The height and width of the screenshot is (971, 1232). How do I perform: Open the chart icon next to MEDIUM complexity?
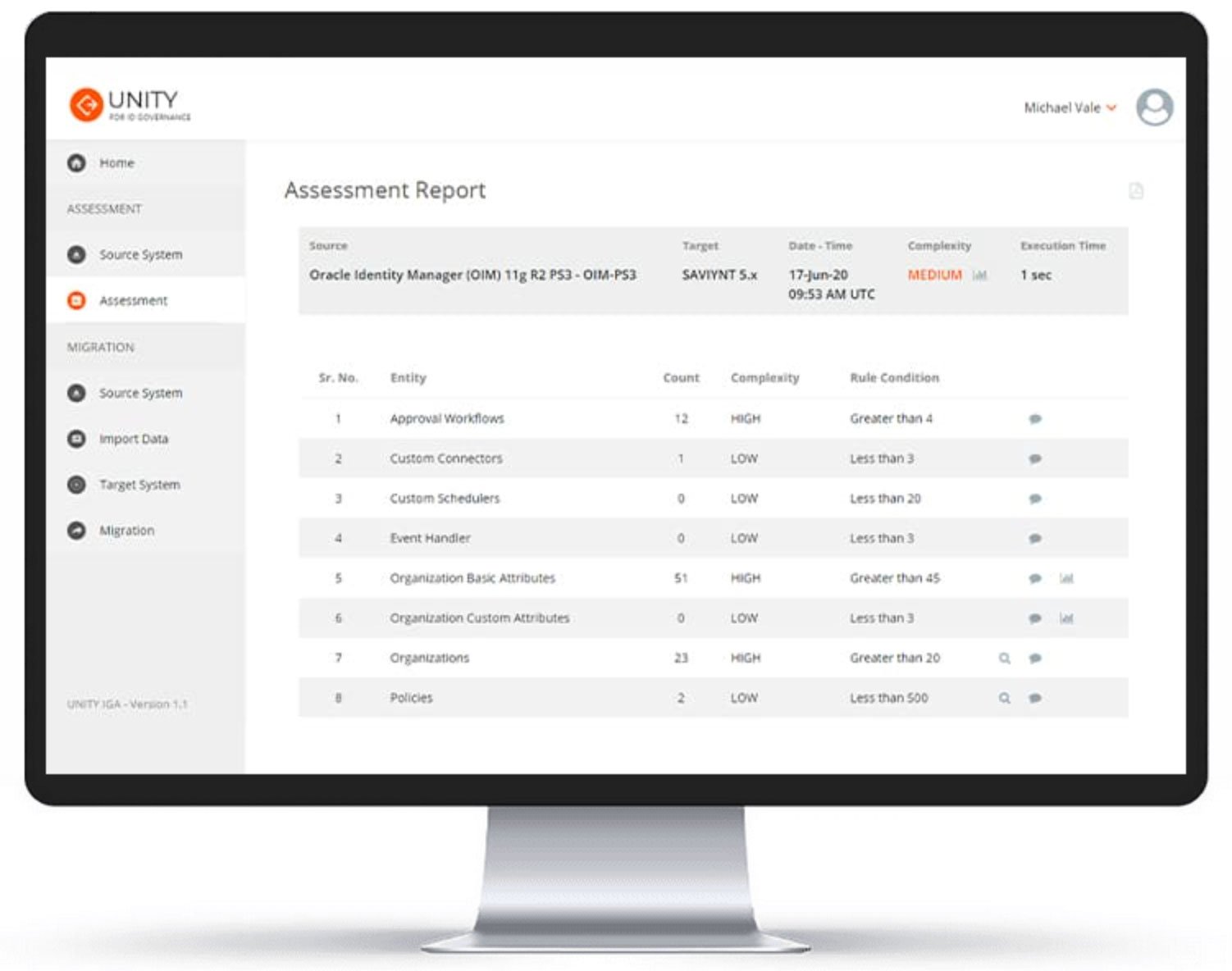(x=979, y=275)
